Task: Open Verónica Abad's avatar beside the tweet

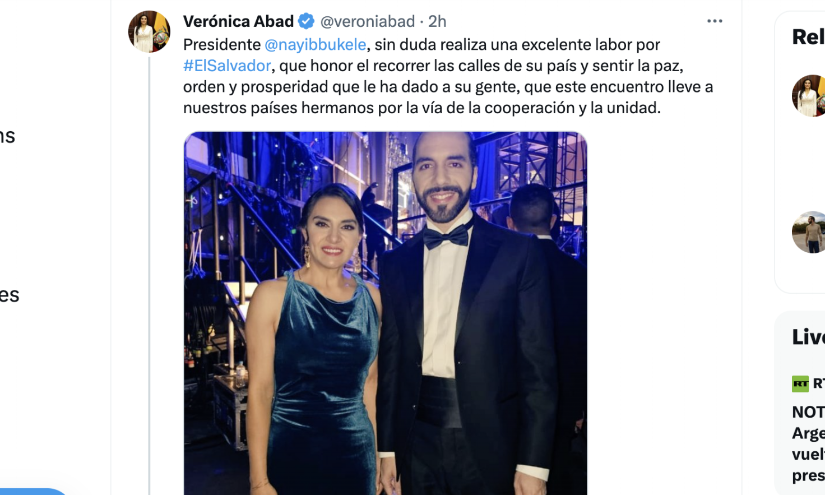Action: [x=149, y=32]
